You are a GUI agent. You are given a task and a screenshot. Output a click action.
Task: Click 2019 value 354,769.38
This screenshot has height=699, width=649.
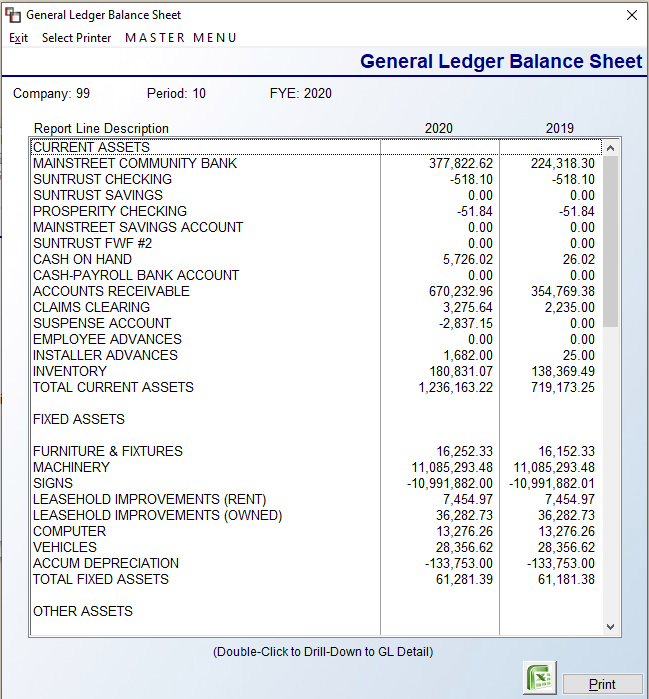pos(563,292)
